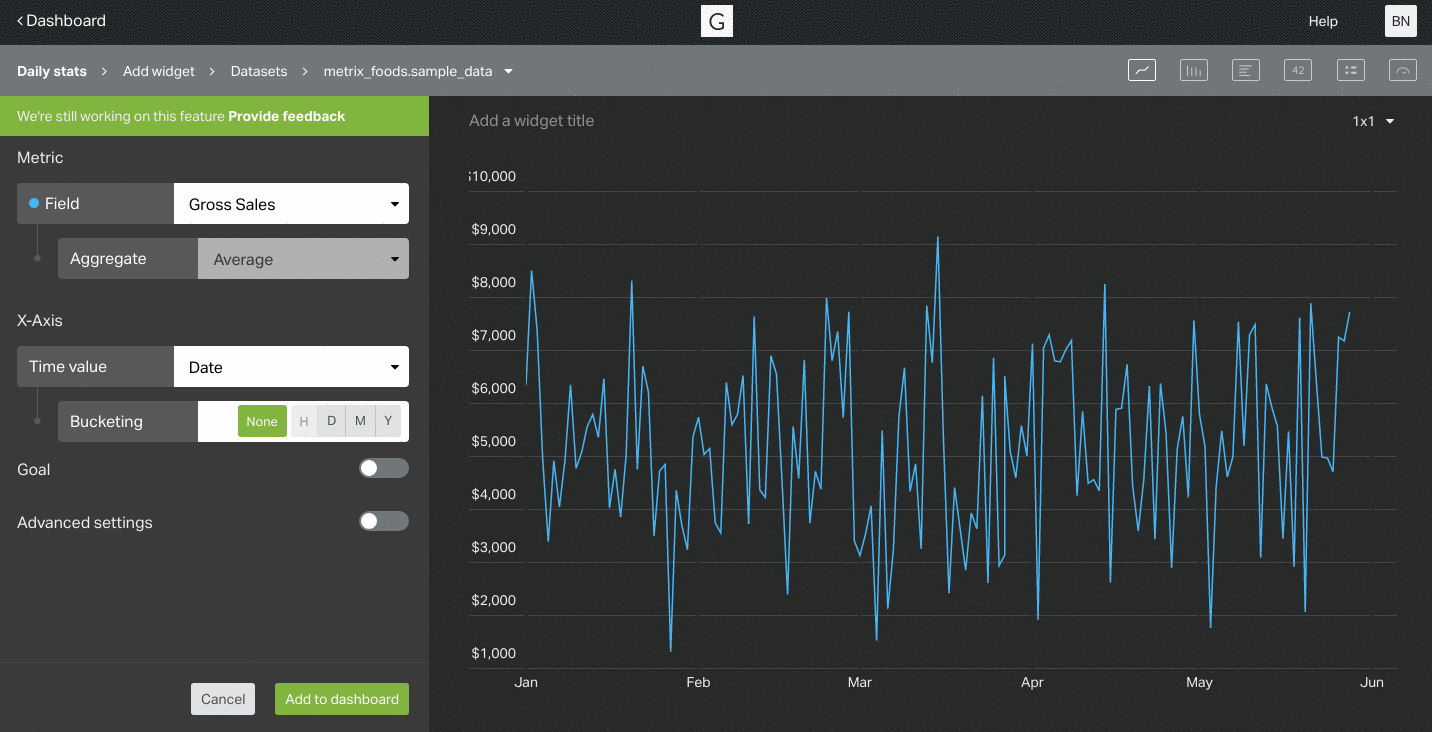This screenshot has height=732, width=1432.
Task: Select Y (year) bucketing option
Action: (x=388, y=421)
